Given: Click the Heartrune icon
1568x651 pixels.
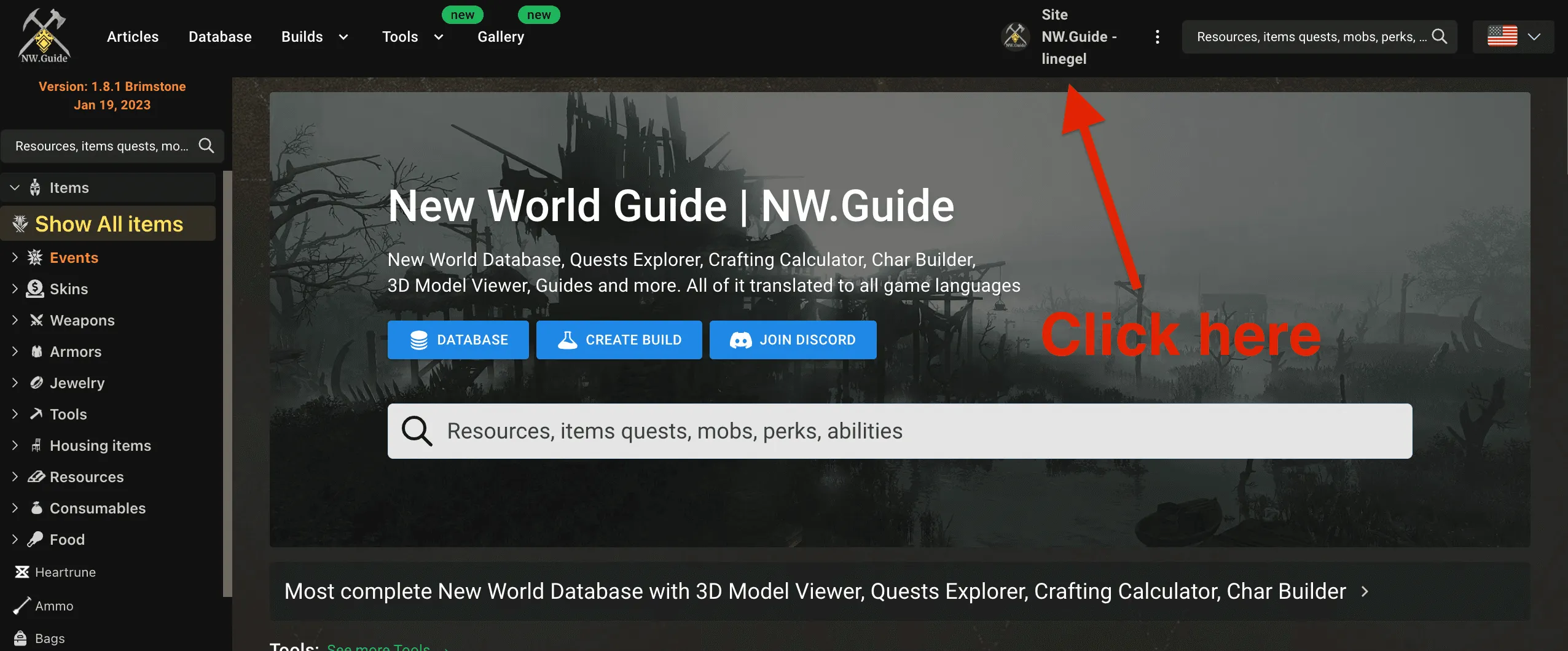Looking at the screenshot, I should 22,572.
